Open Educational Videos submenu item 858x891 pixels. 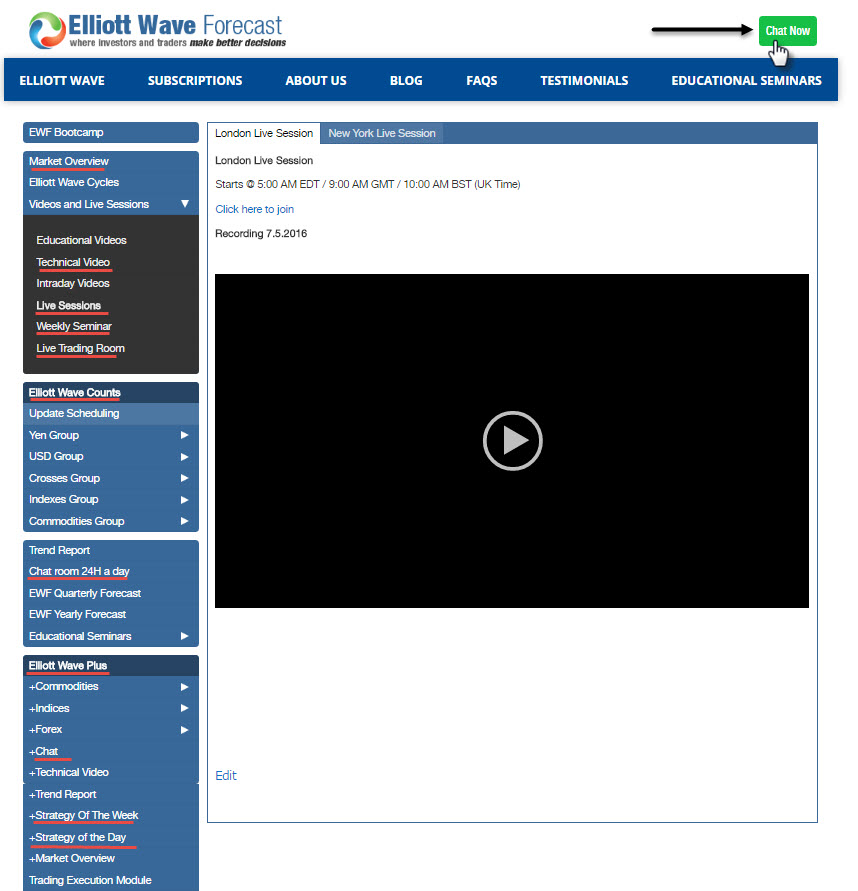[81, 240]
